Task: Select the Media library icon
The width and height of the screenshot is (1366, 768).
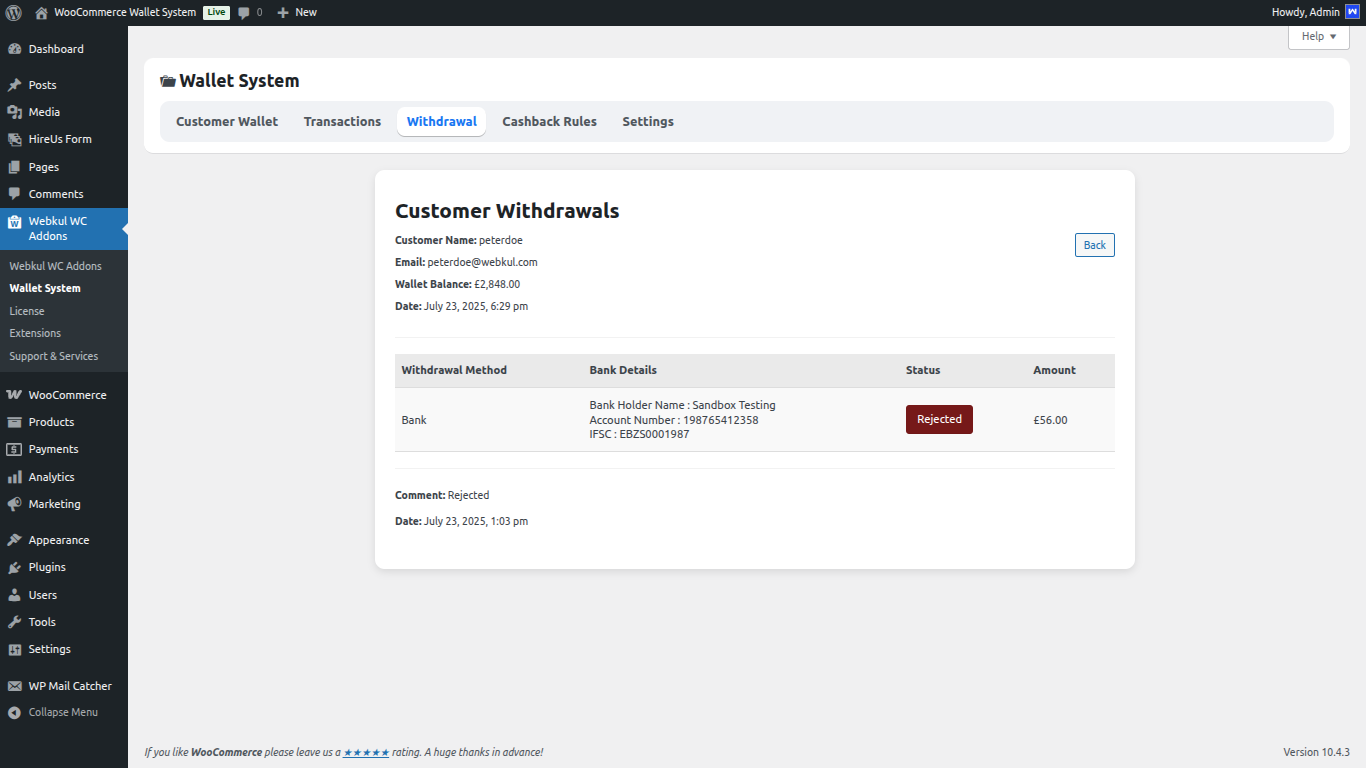Action: 16,111
